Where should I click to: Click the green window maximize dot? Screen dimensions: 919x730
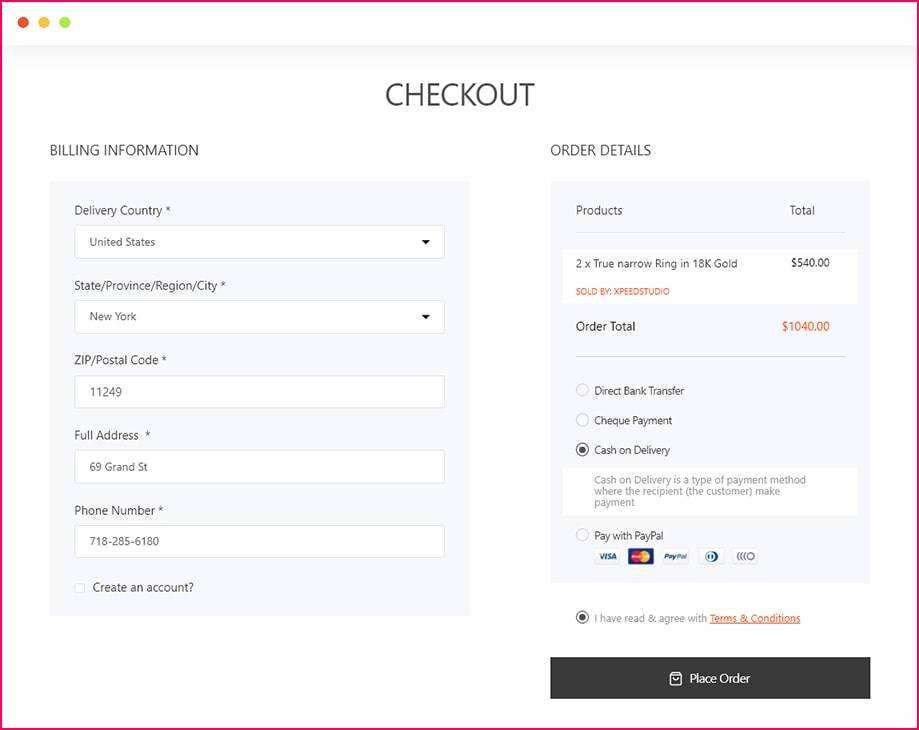65,22
